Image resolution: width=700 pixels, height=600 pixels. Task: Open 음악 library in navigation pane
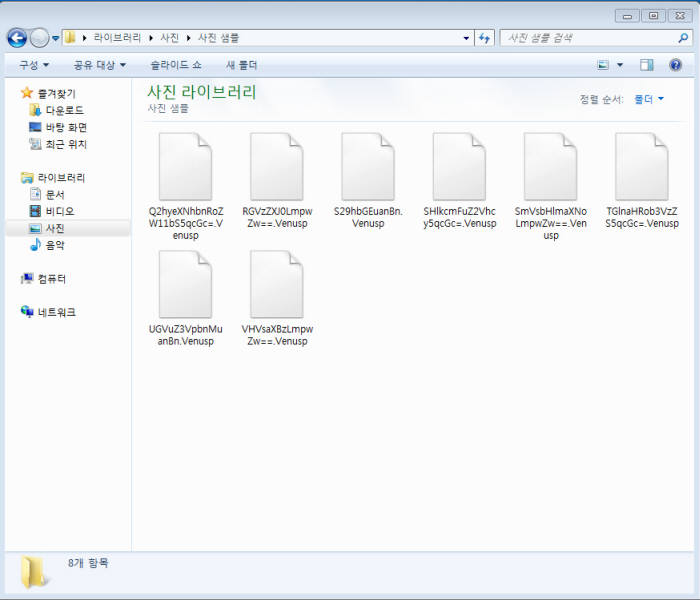55,245
